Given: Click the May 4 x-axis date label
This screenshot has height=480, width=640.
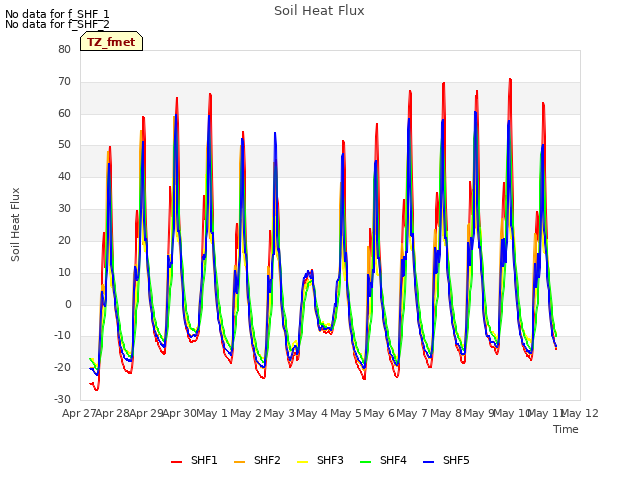Looking at the screenshot, I should click(x=312, y=413).
